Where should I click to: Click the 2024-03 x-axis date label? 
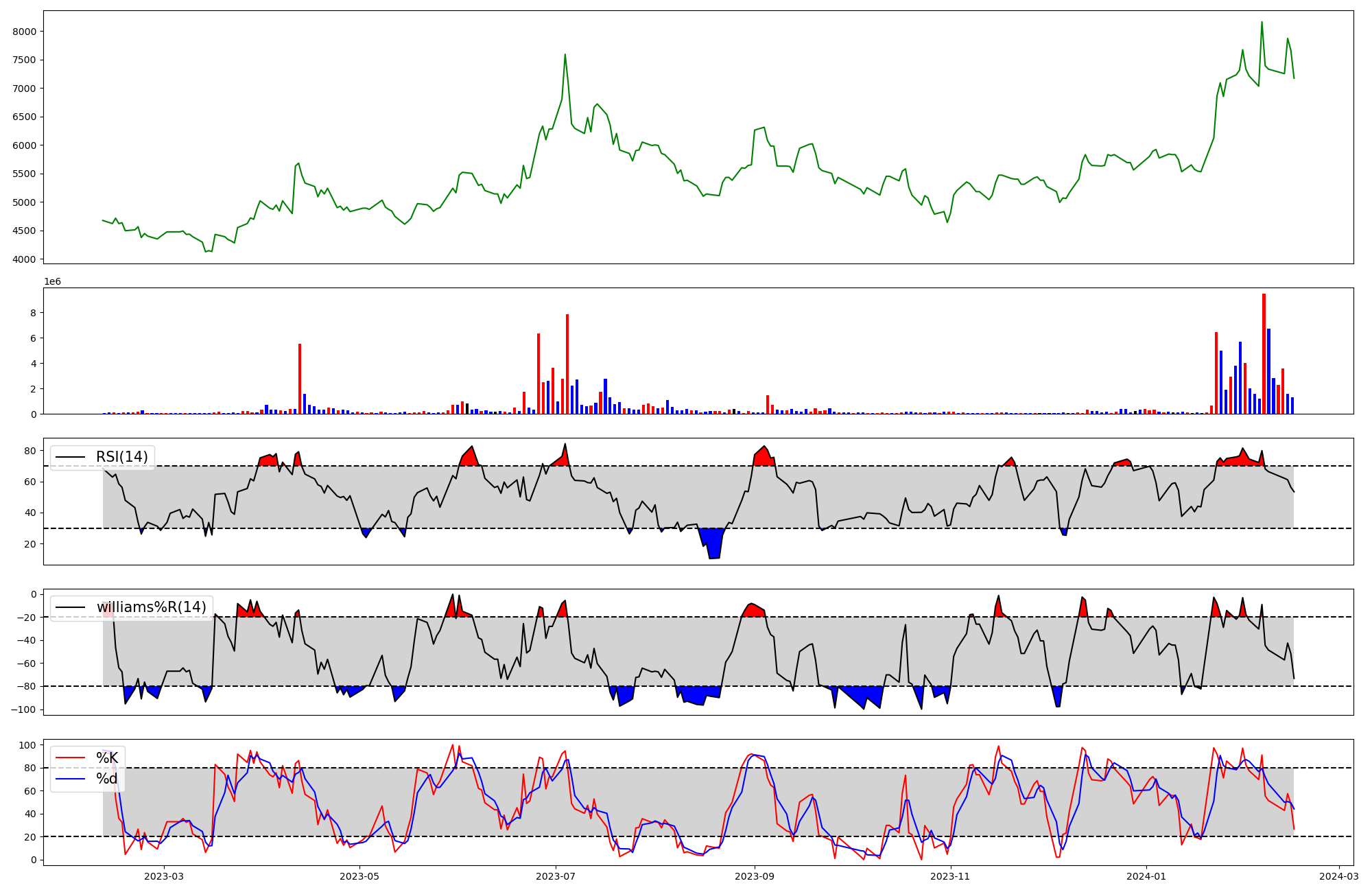(1339, 876)
